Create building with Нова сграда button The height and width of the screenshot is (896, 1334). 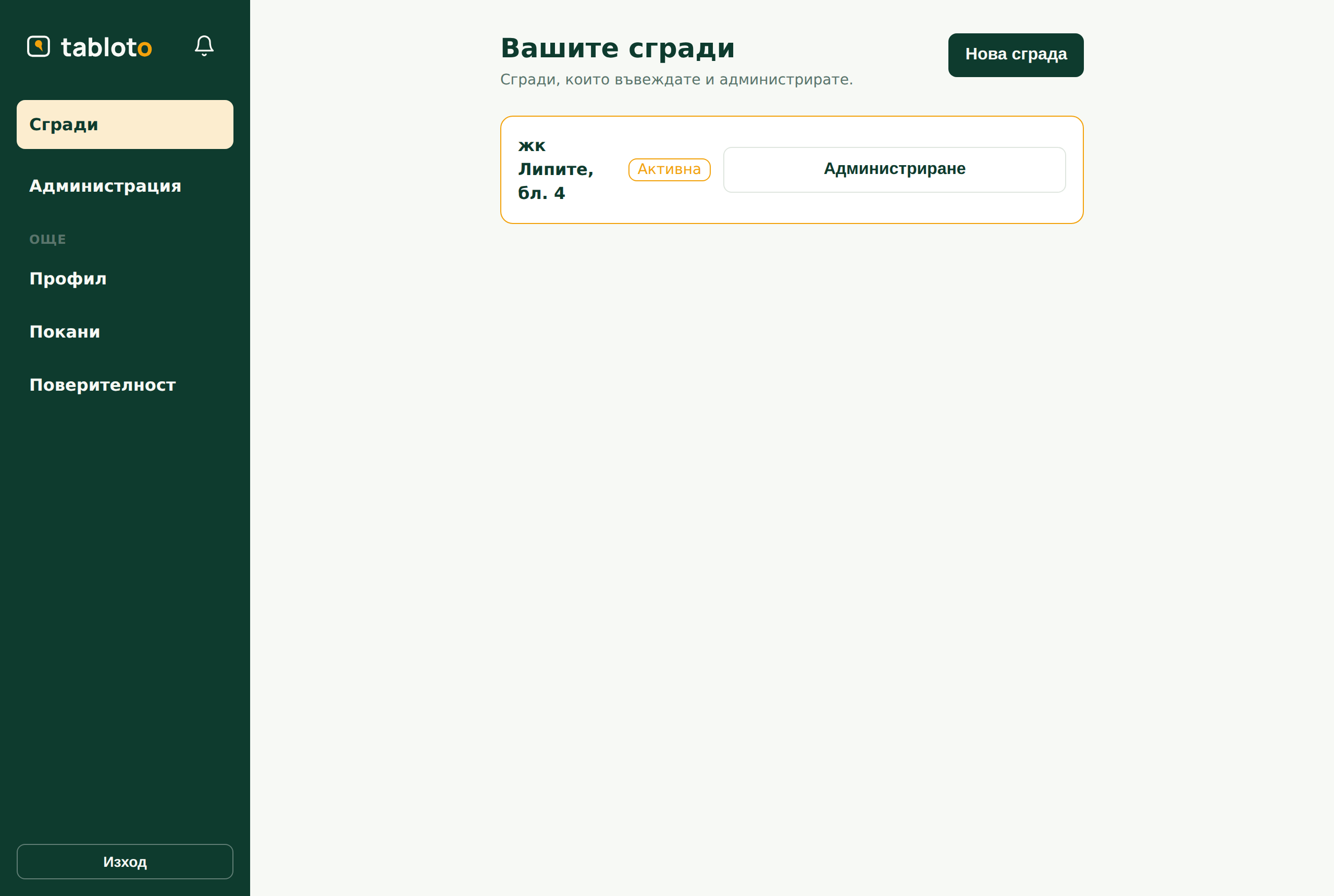(x=1016, y=55)
